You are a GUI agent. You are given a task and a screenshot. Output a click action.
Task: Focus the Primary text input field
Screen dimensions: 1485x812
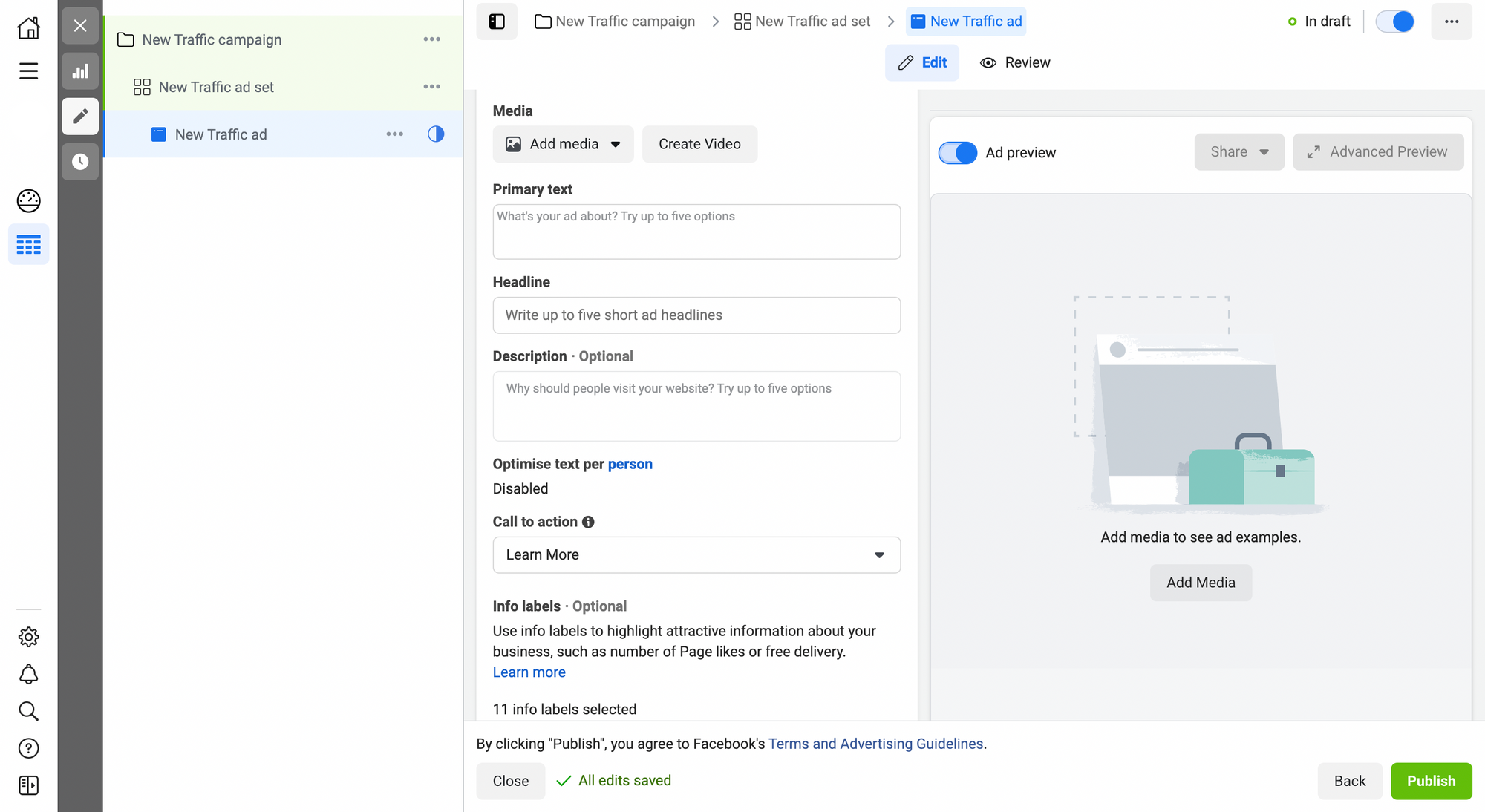click(696, 232)
